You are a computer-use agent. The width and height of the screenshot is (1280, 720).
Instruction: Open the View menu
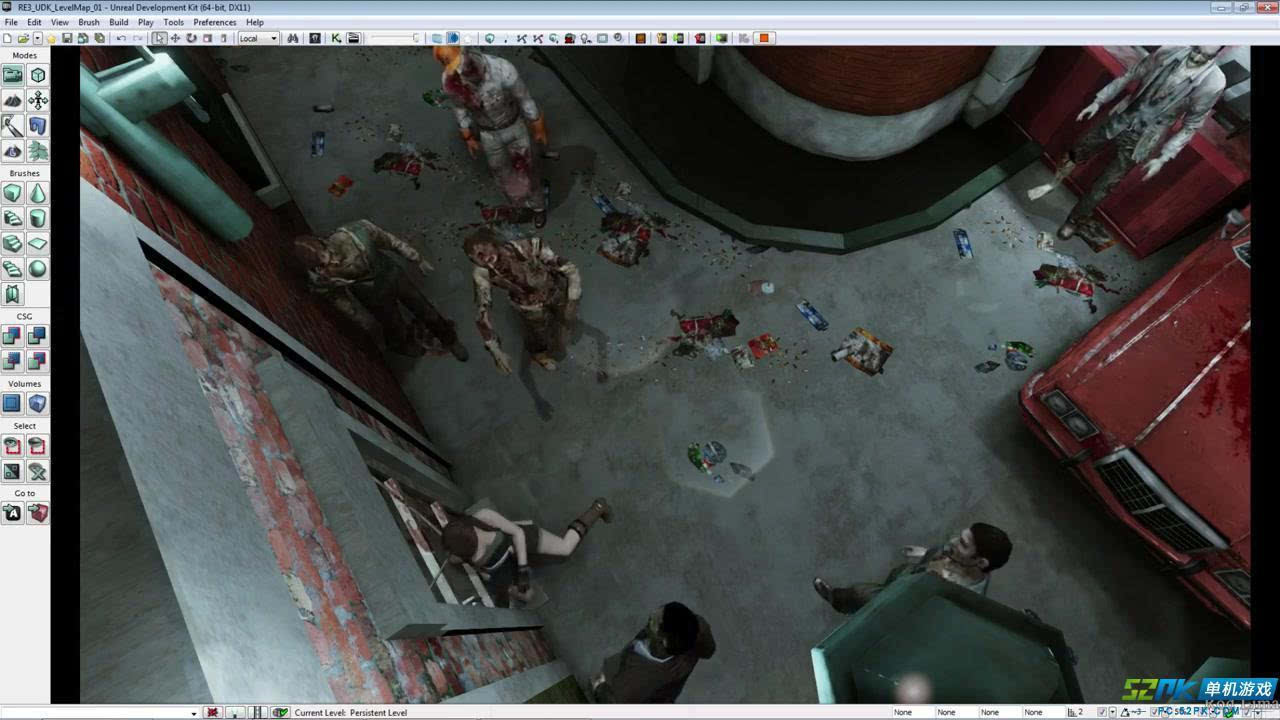coord(60,22)
